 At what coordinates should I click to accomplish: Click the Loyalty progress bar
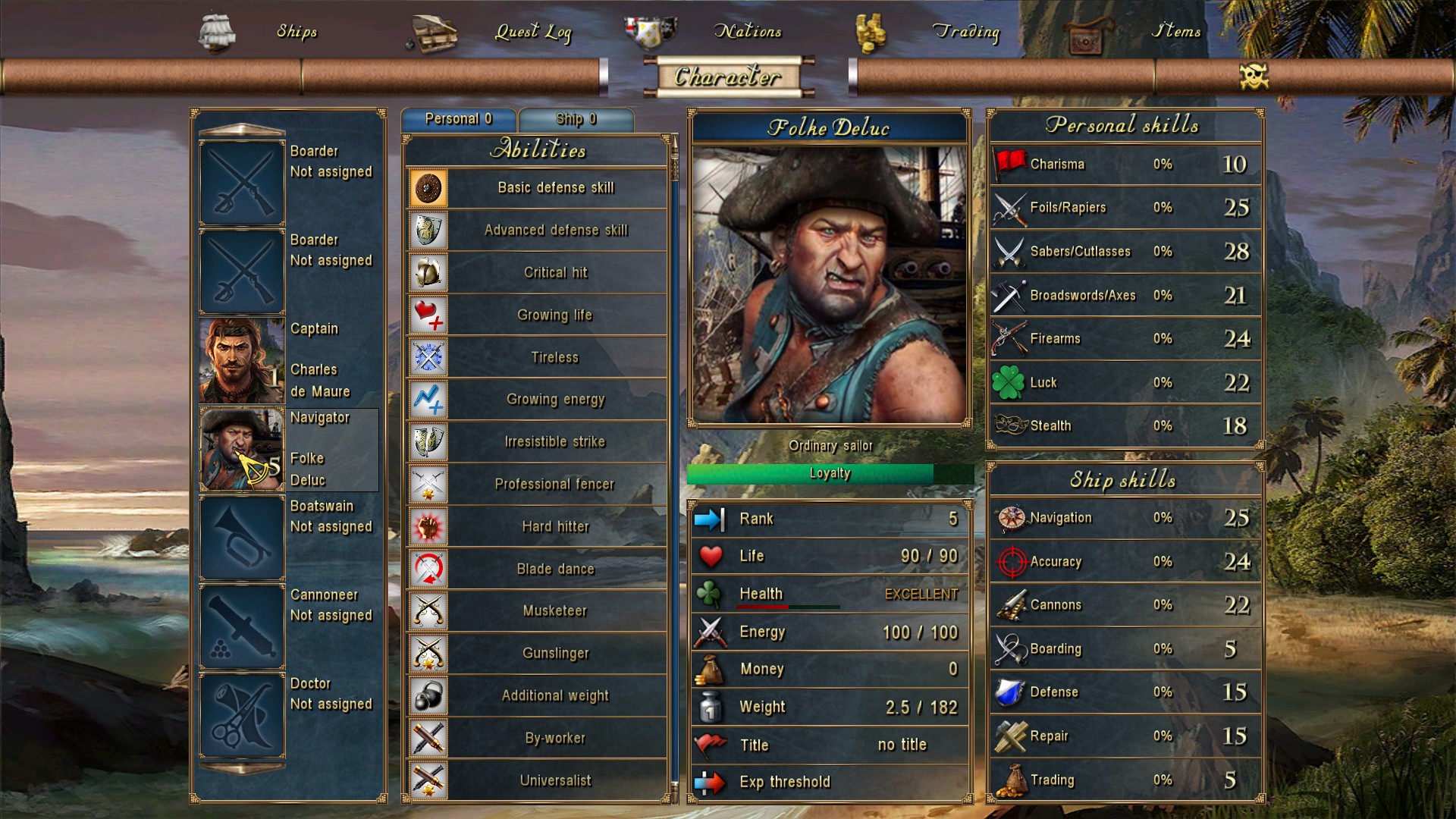pyautogui.click(x=830, y=474)
